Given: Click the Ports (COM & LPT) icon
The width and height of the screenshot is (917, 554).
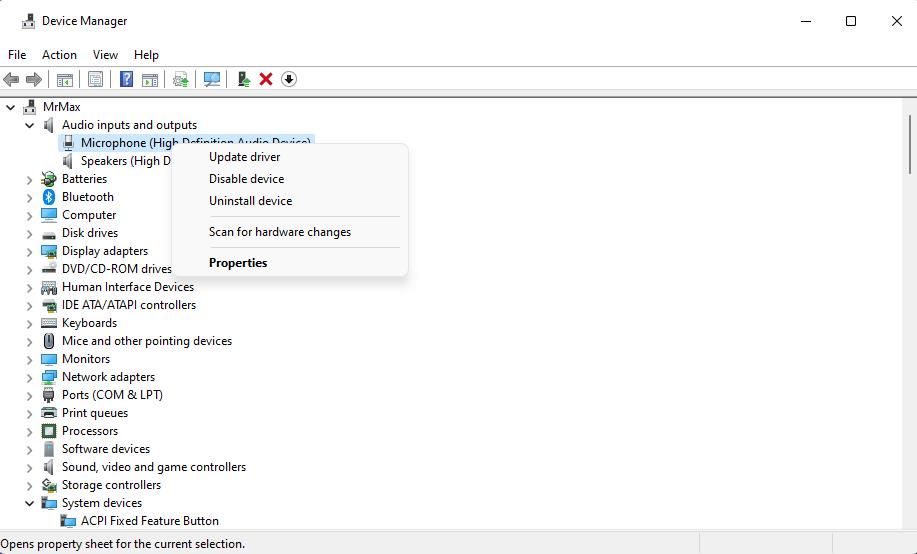Looking at the screenshot, I should 49,395.
